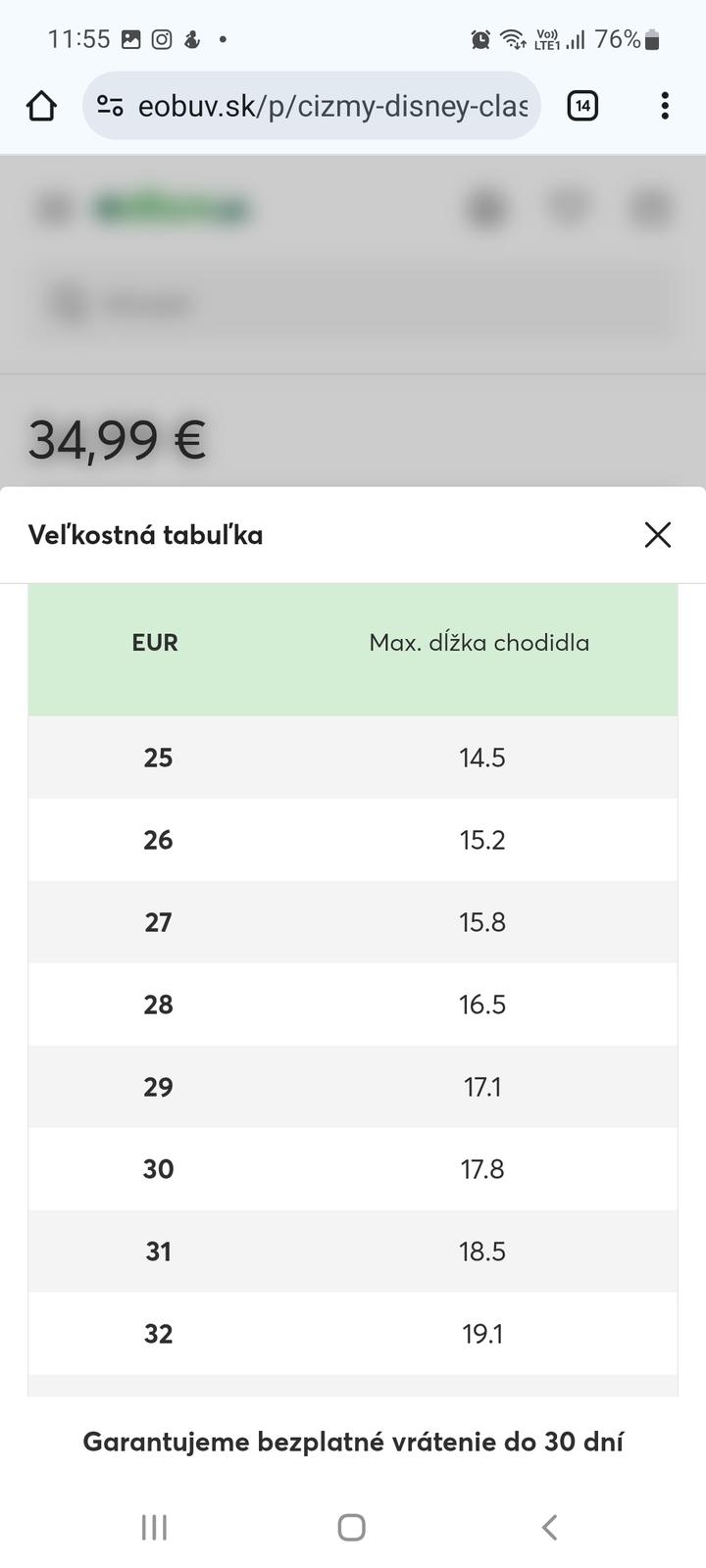This screenshot has width=706, height=1568.
Task: Tap the Instagram notification icon in status bar
Action: pyautogui.click(x=162, y=39)
